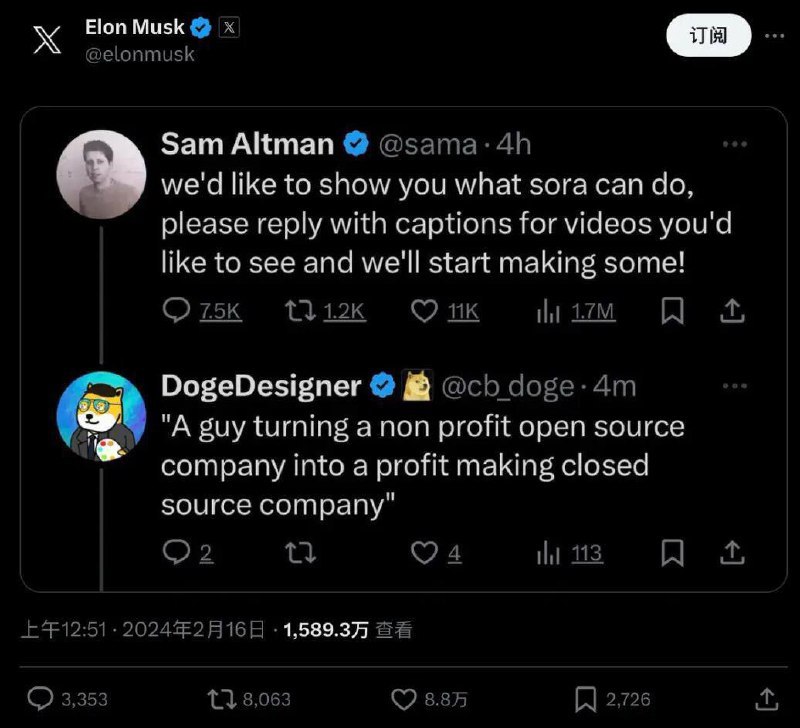
Task: Click Sam Altman's verified badge
Action: [x=354, y=144]
